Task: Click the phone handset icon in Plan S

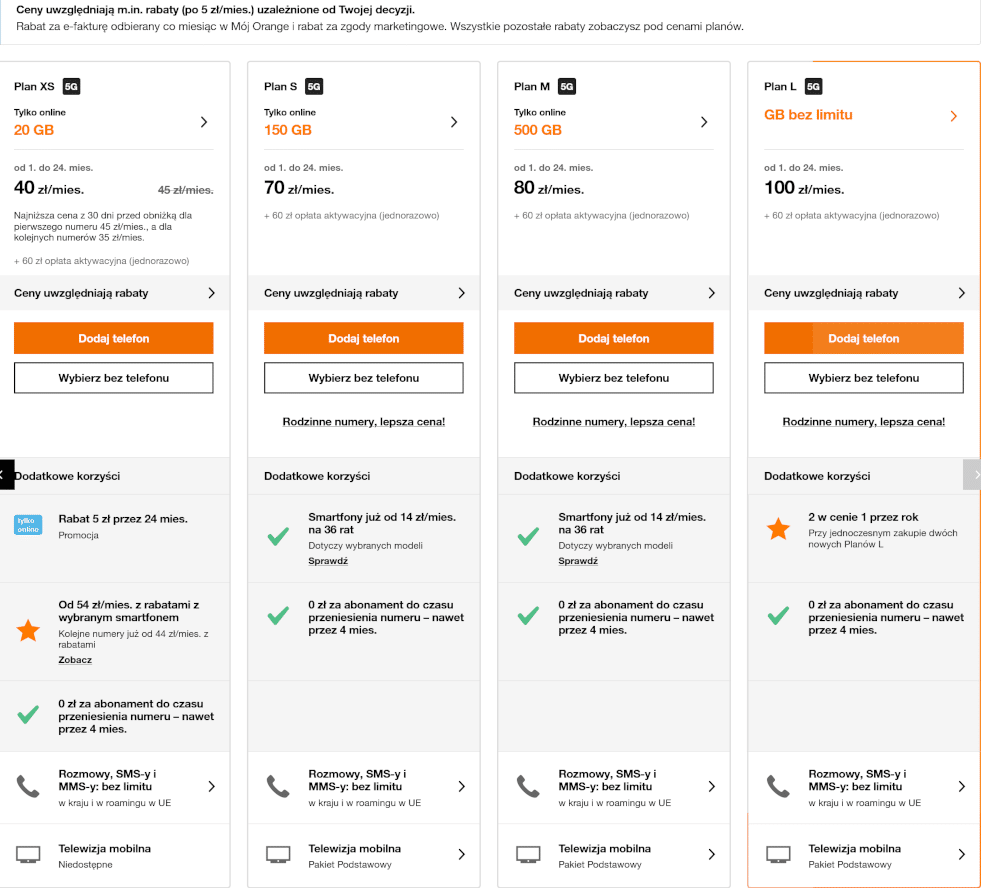Action: click(278, 787)
